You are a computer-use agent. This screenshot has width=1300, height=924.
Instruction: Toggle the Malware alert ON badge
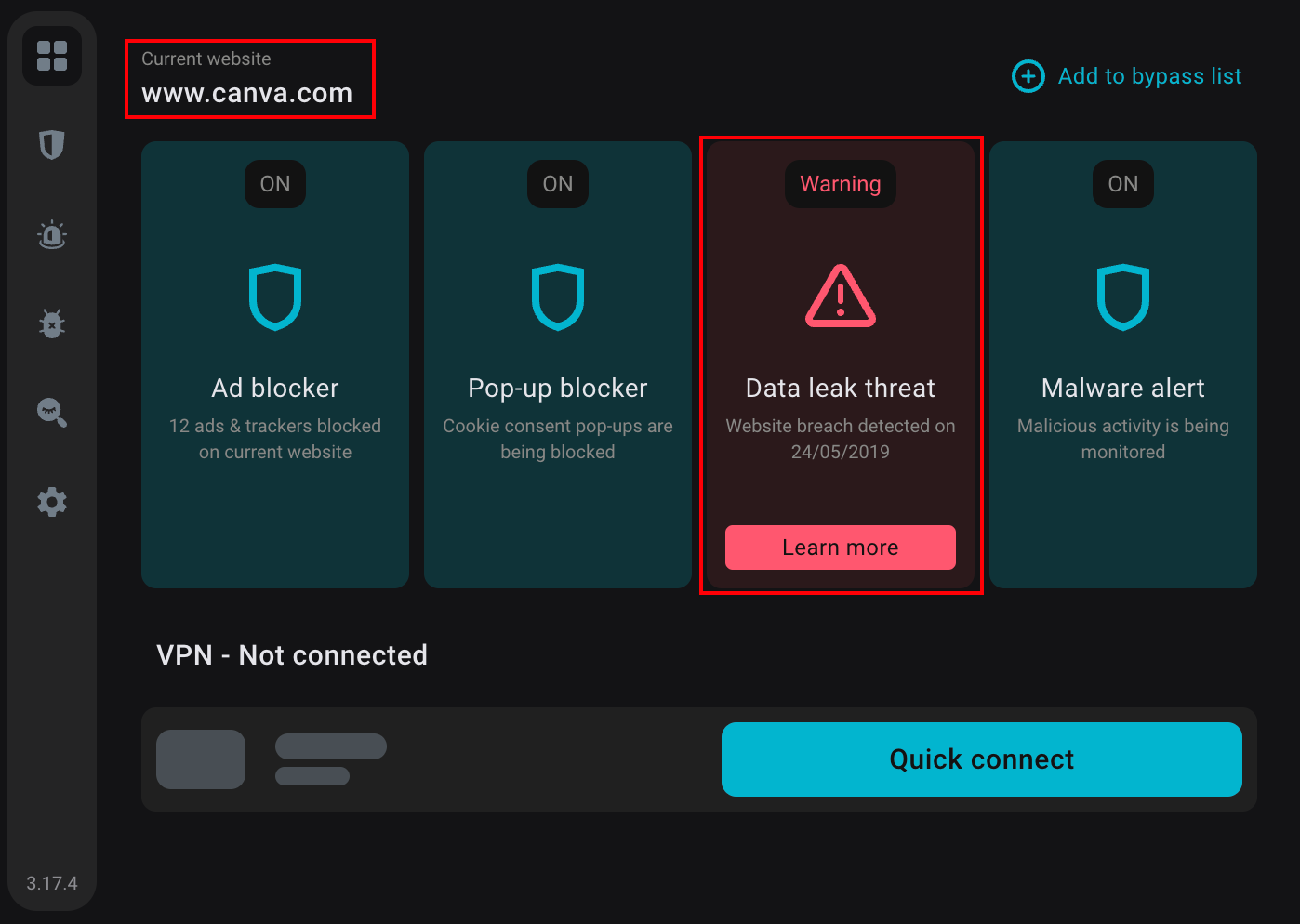[1123, 184]
